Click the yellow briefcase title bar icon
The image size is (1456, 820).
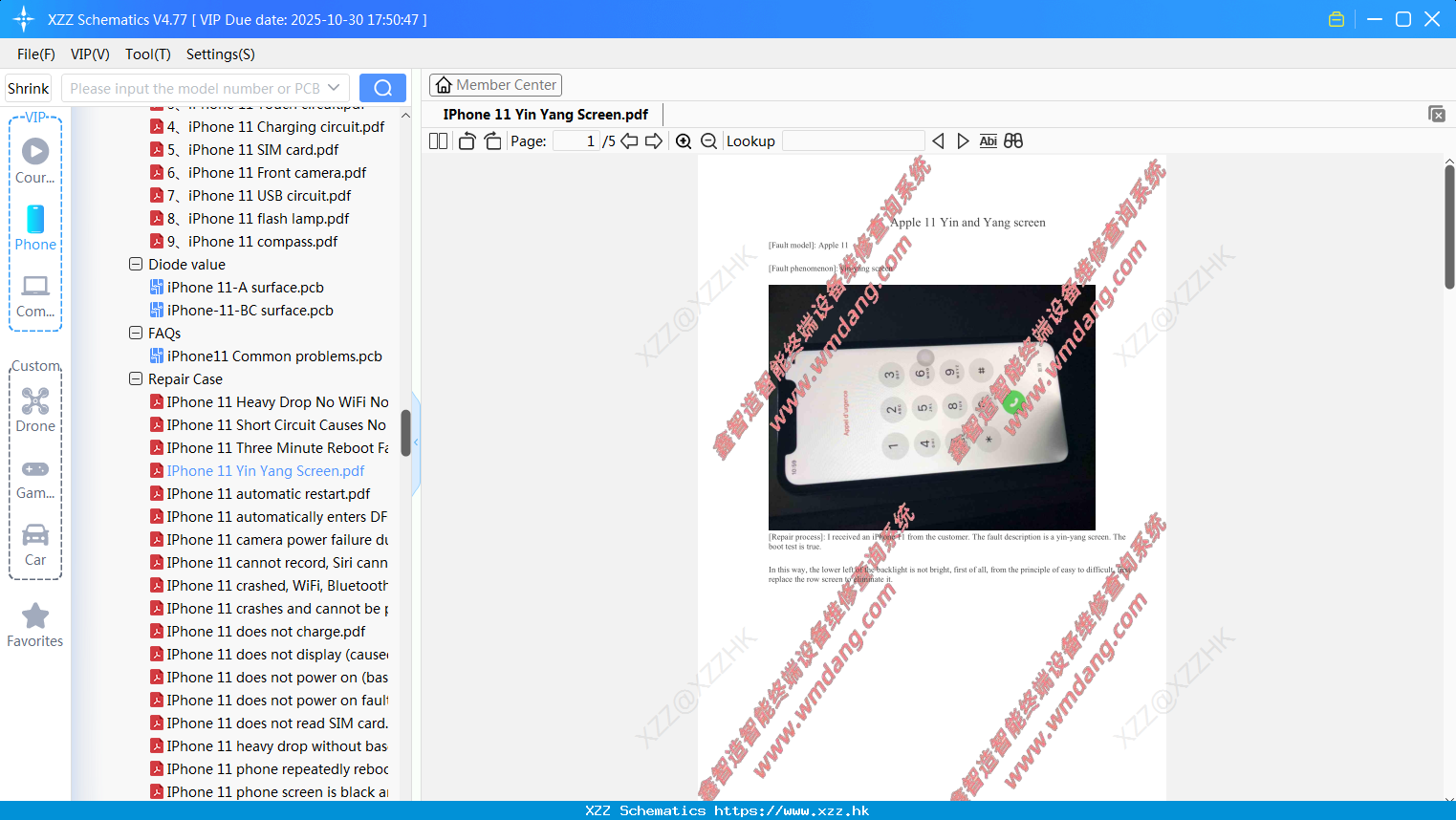(x=1336, y=19)
